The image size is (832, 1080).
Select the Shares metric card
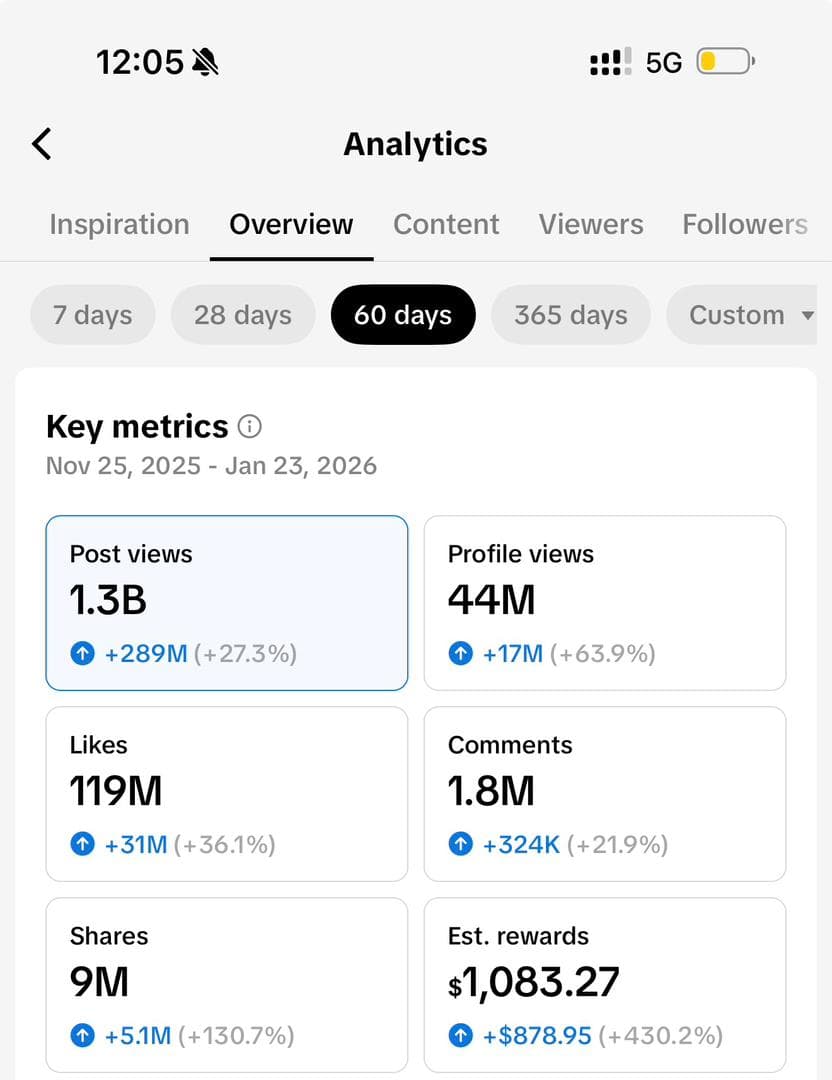(227, 985)
